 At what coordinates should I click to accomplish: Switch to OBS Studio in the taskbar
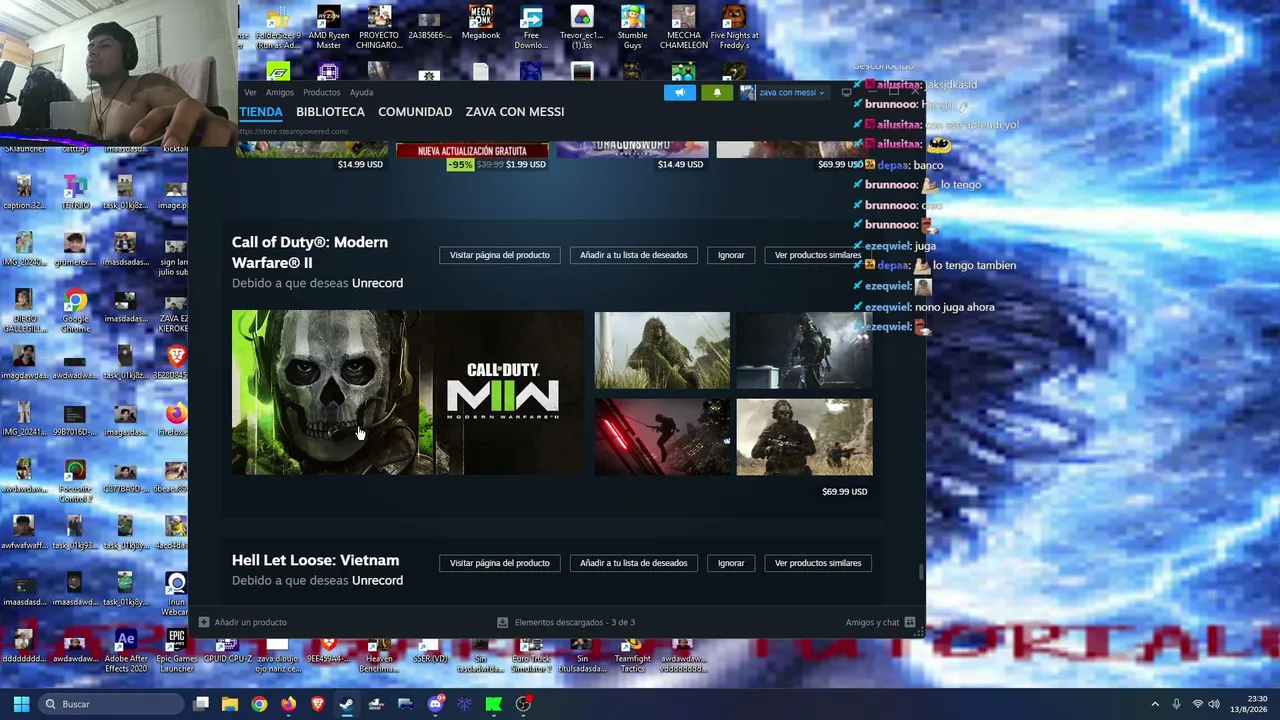click(x=523, y=704)
